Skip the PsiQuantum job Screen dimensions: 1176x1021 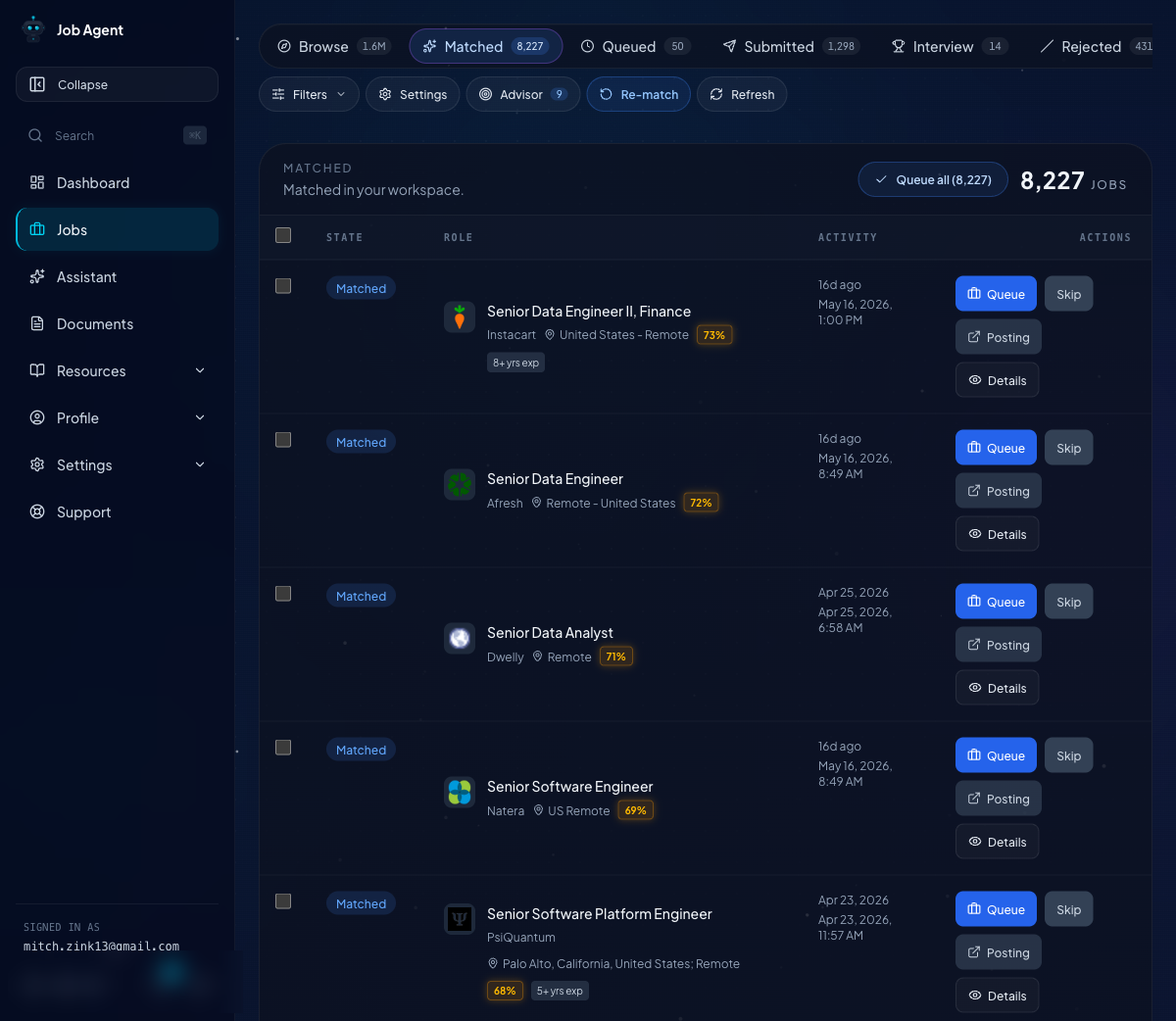(x=1069, y=909)
